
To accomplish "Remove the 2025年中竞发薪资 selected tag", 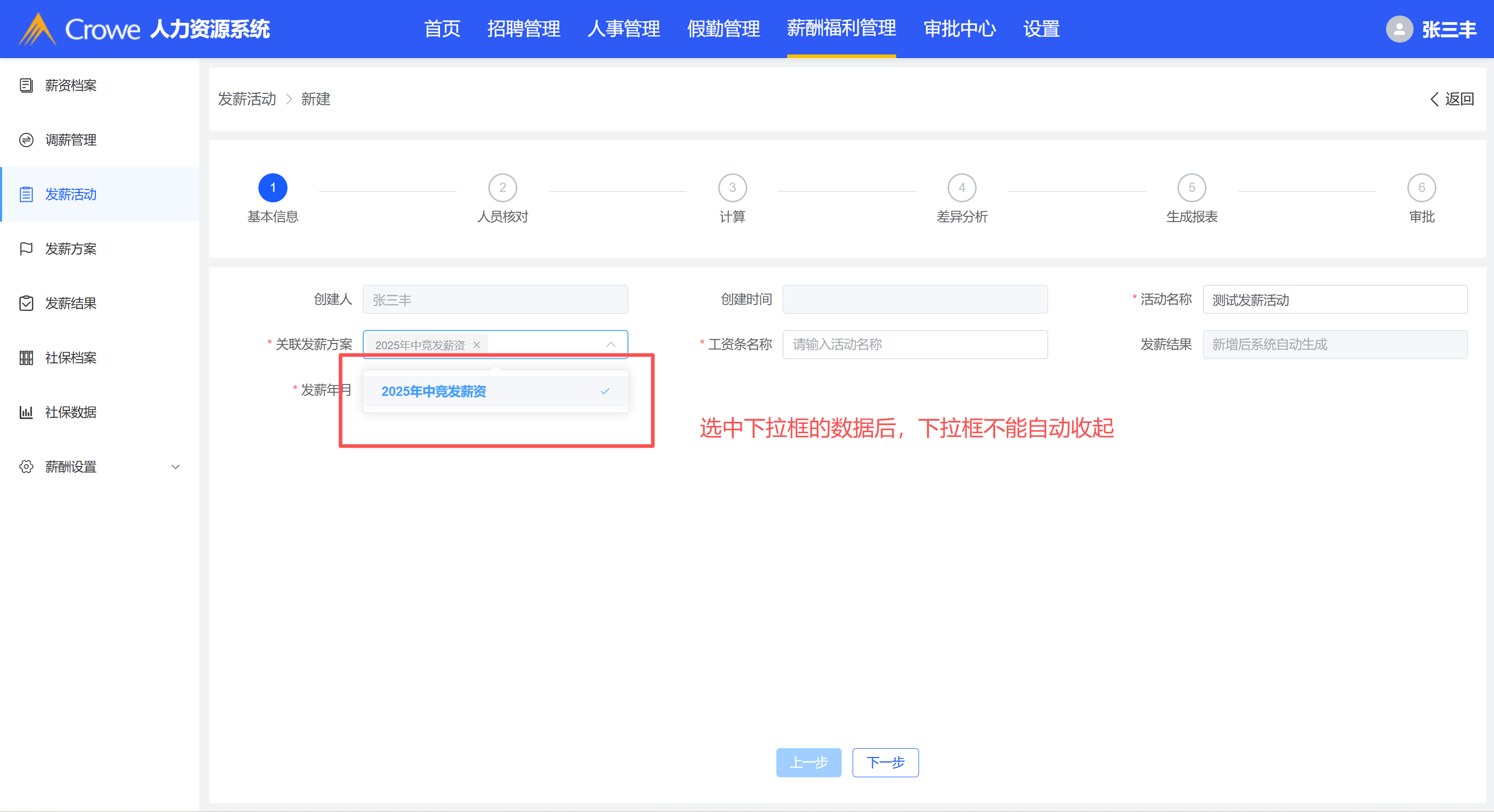I will [x=477, y=345].
